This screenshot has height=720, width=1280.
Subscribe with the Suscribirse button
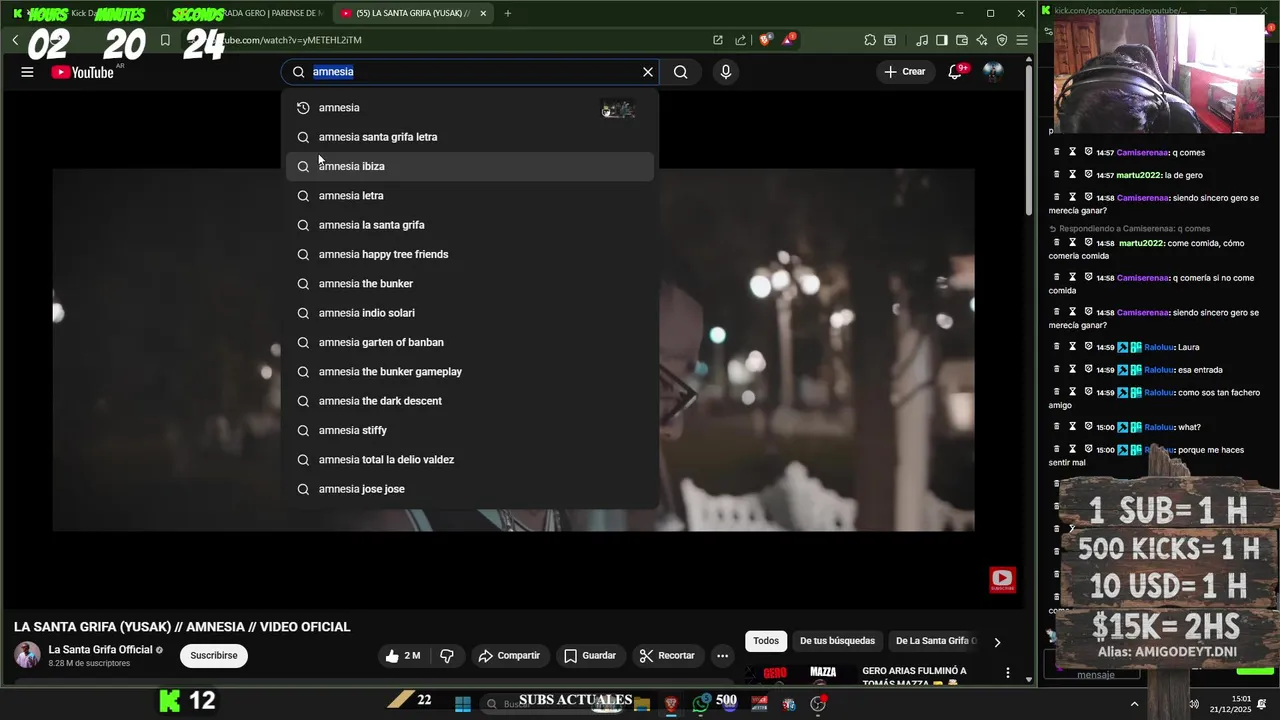click(214, 656)
